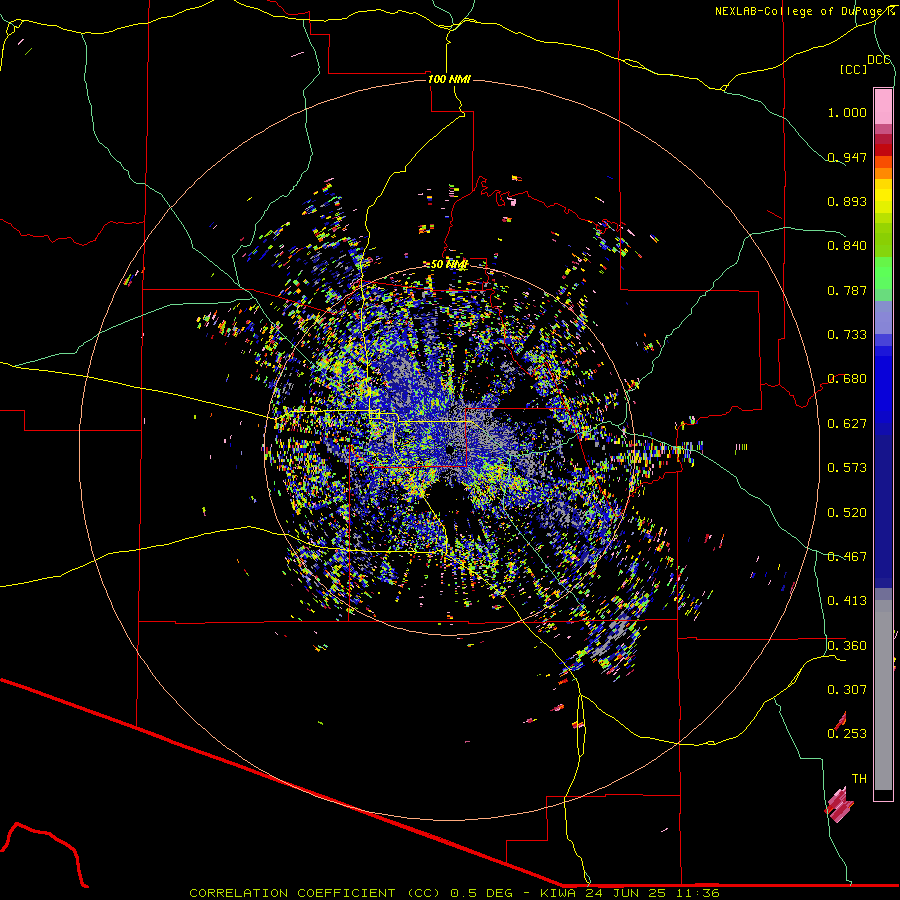900x900 pixels.
Task: Click the 0.520 legend value
Action: tap(847, 513)
